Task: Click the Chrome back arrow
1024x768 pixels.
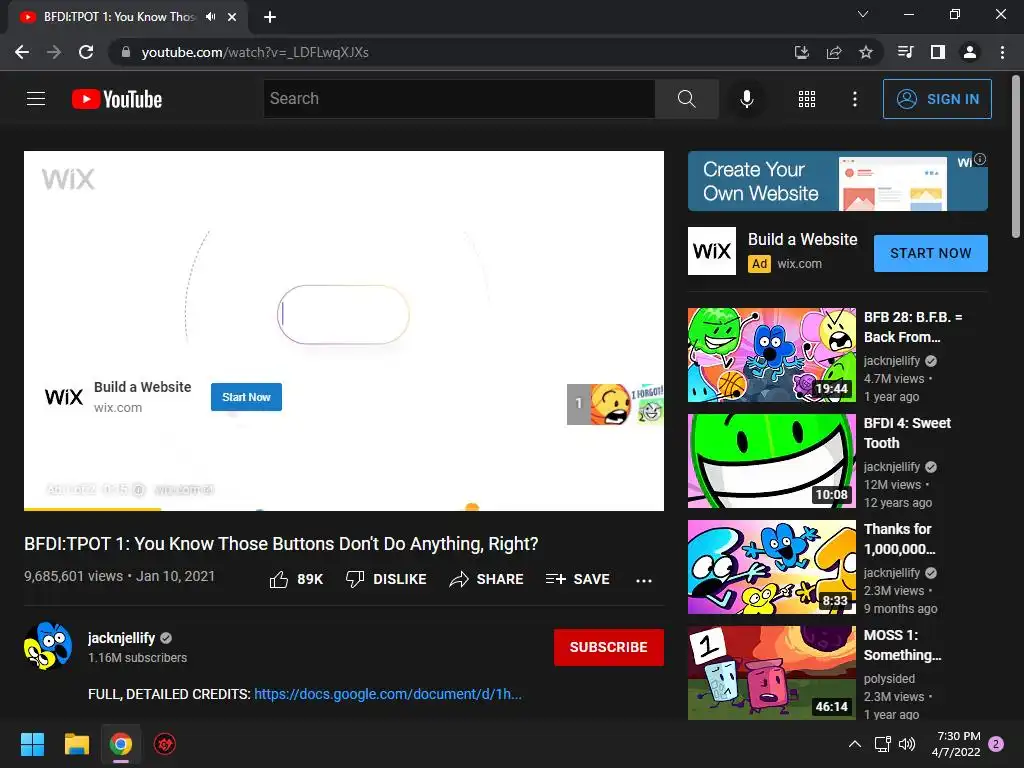Action: click(x=22, y=52)
